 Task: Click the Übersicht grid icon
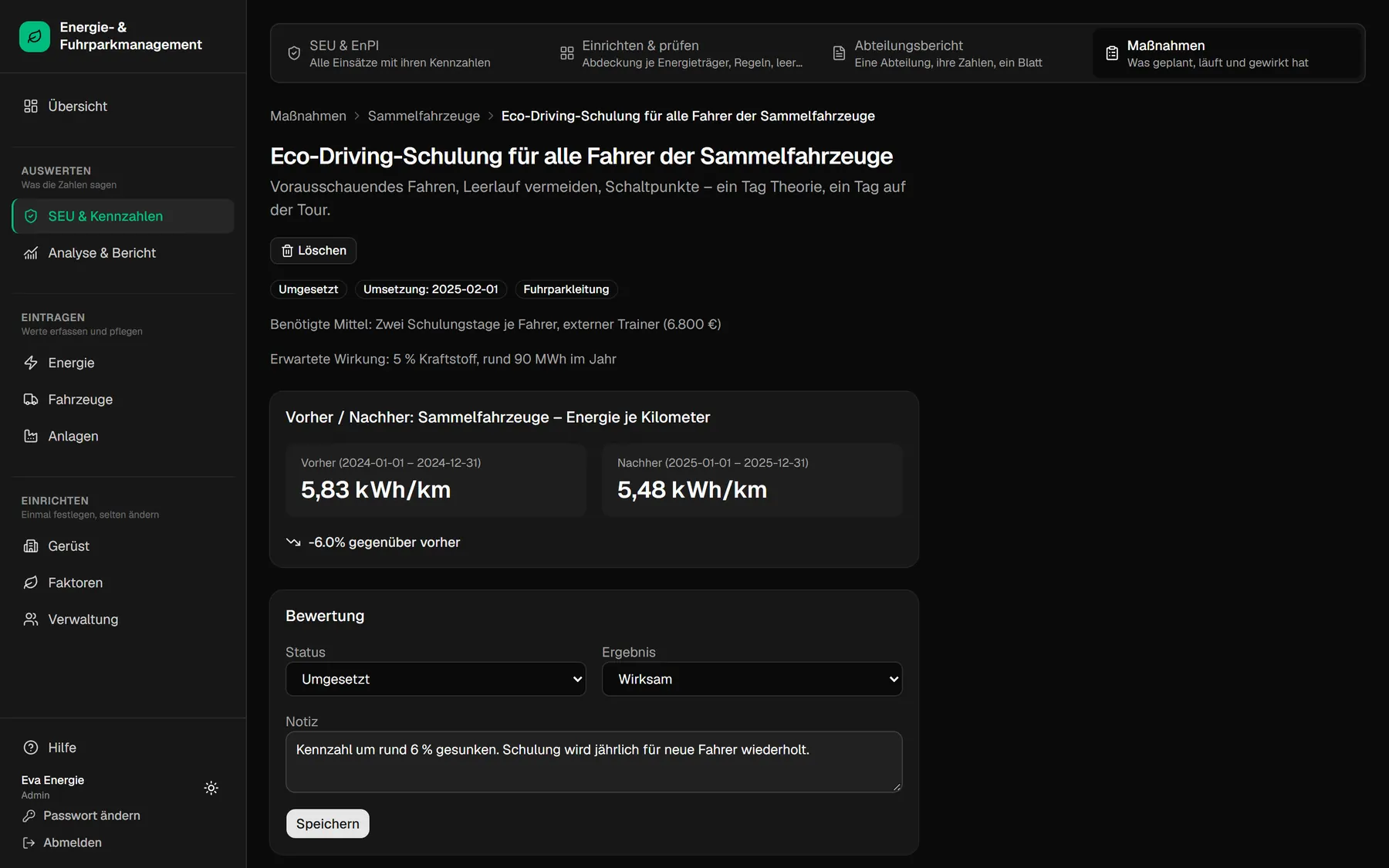tap(31, 106)
